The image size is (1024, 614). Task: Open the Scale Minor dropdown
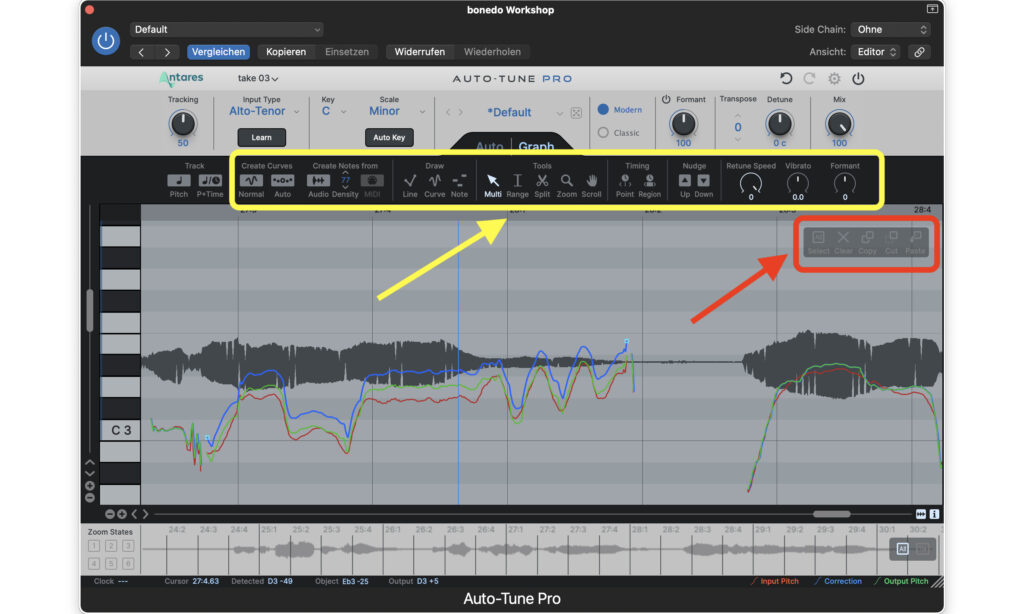(x=396, y=112)
